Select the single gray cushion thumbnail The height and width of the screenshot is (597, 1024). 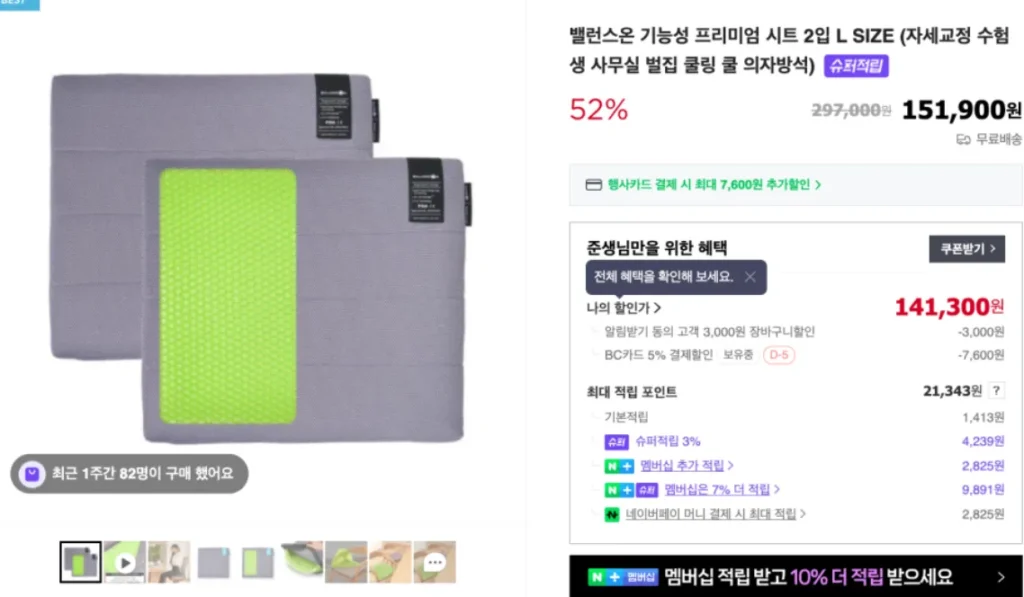(214, 562)
